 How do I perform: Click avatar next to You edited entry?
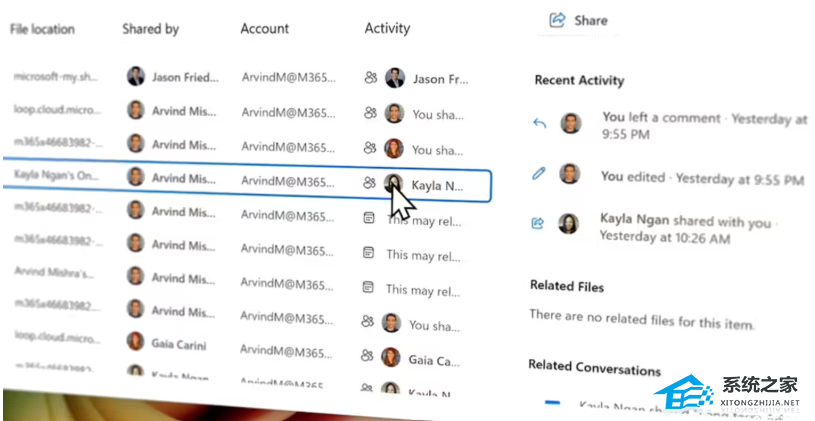pyautogui.click(x=570, y=174)
